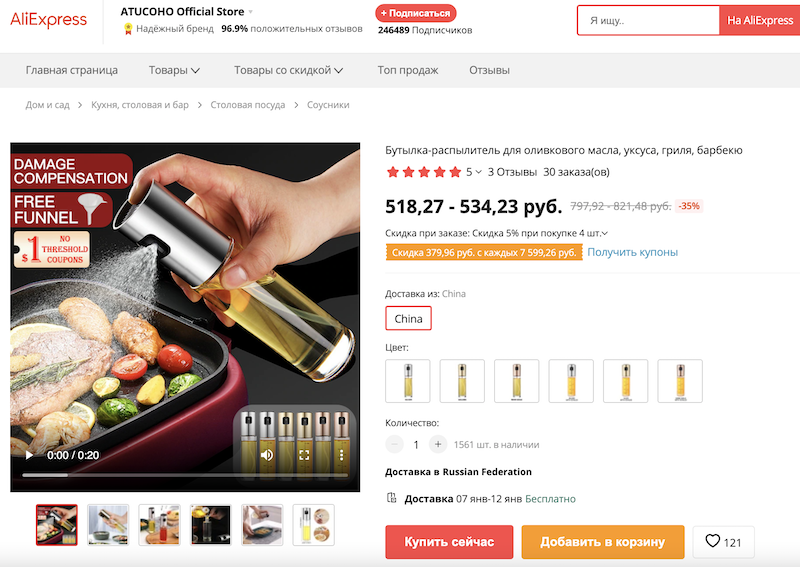
Task: Select China as shipping origin
Action: 409,319
